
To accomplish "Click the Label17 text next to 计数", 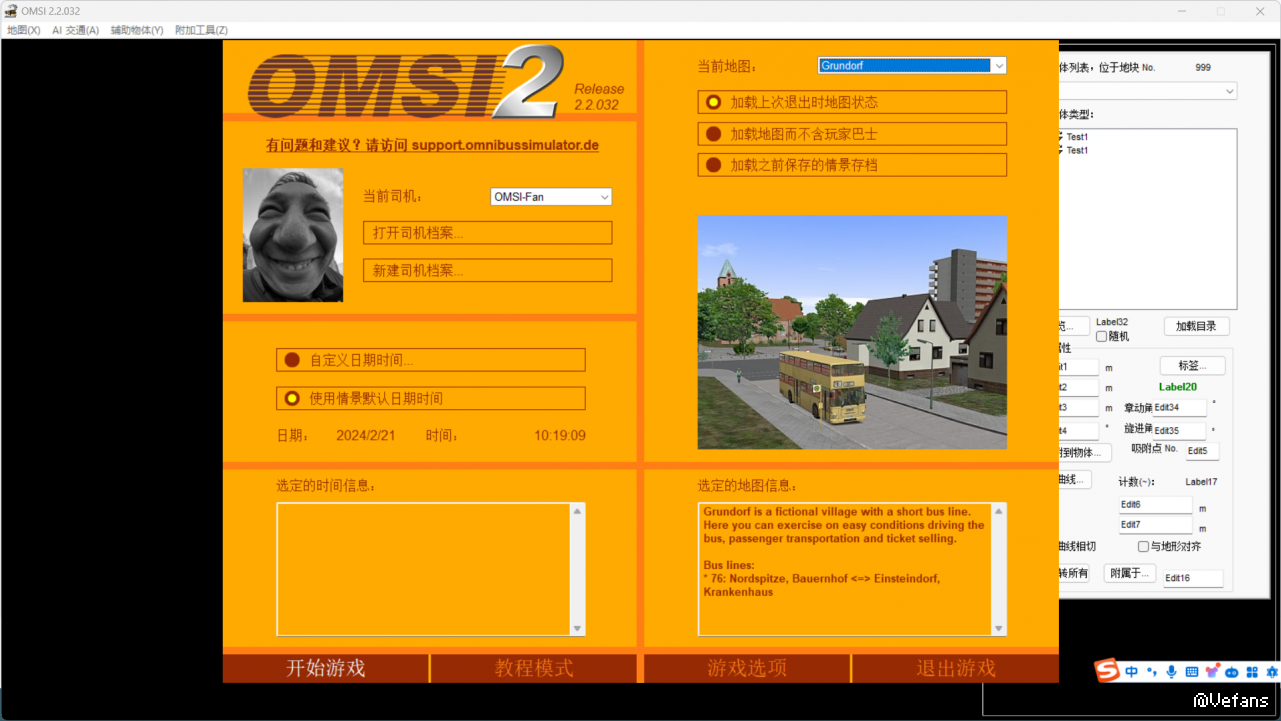I will pyautogui.click(x=1202, y=482).
